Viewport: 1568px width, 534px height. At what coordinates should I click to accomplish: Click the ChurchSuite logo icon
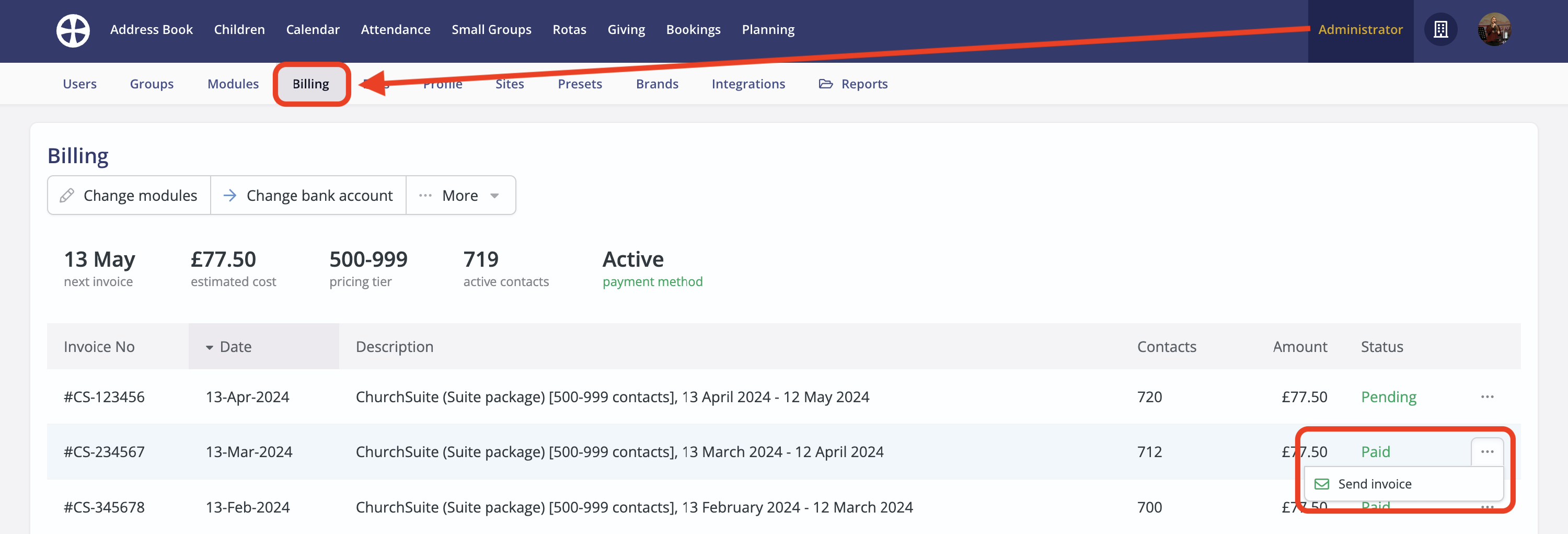click(x=73, y=29)
